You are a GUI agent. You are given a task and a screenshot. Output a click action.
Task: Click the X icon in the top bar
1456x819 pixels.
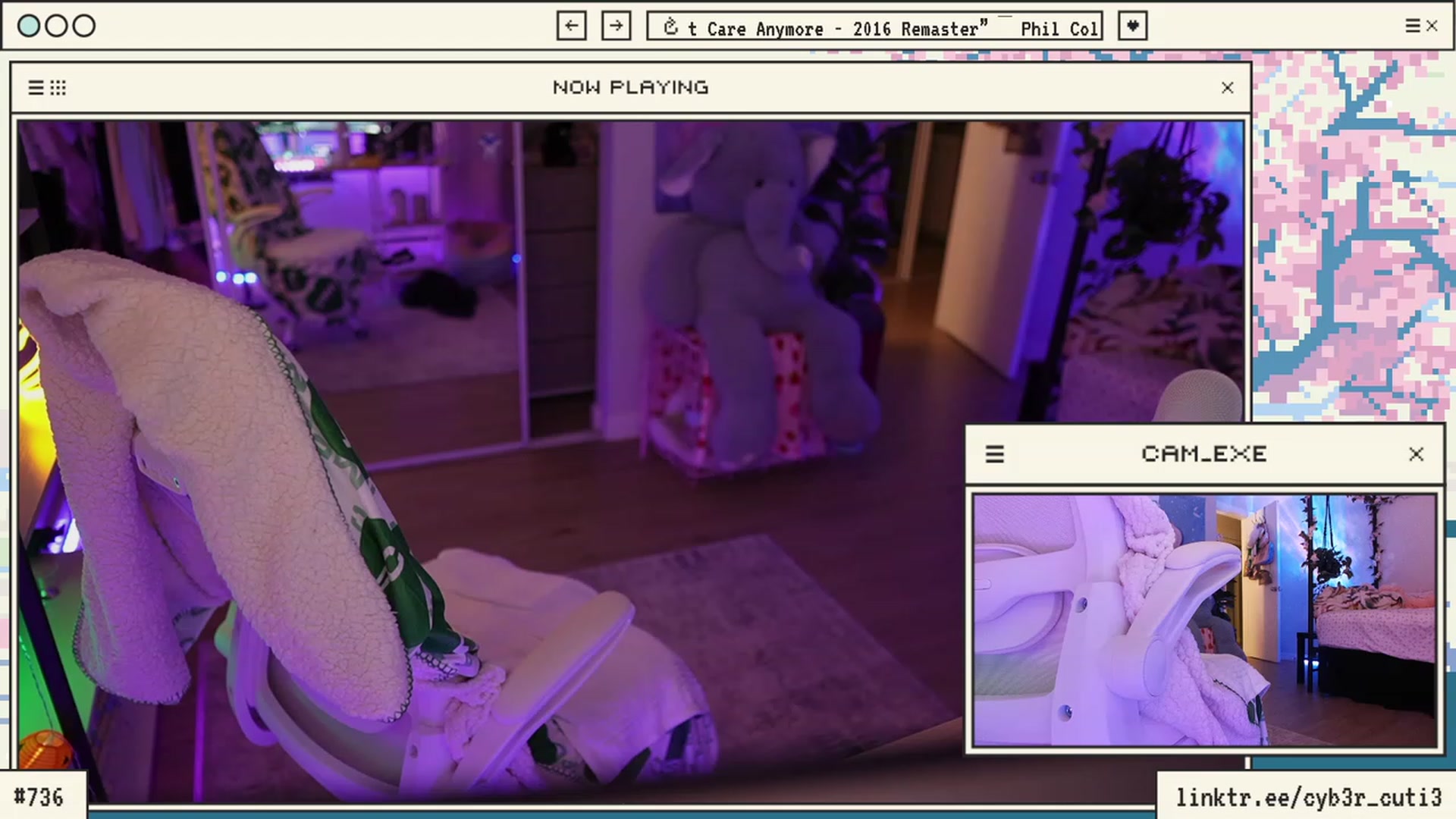click(x=1432, y=26)
